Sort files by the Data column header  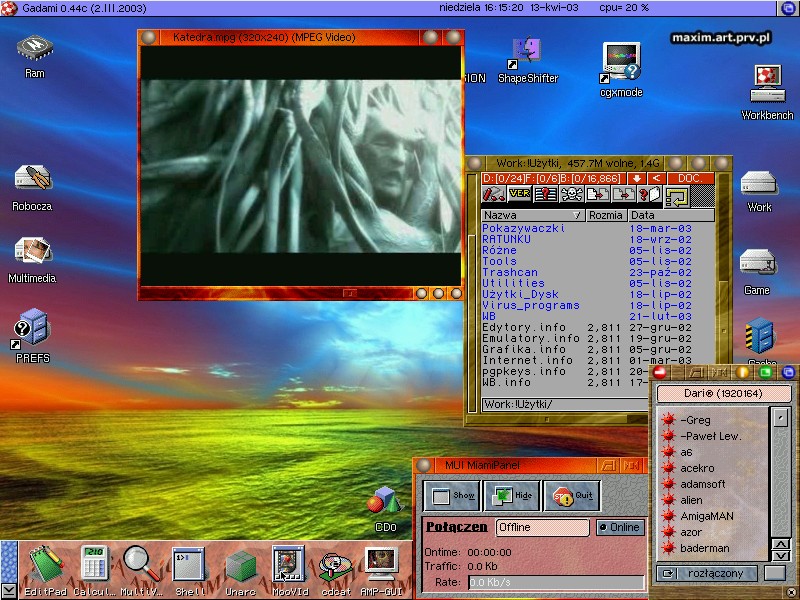click(x=671, y=215)
